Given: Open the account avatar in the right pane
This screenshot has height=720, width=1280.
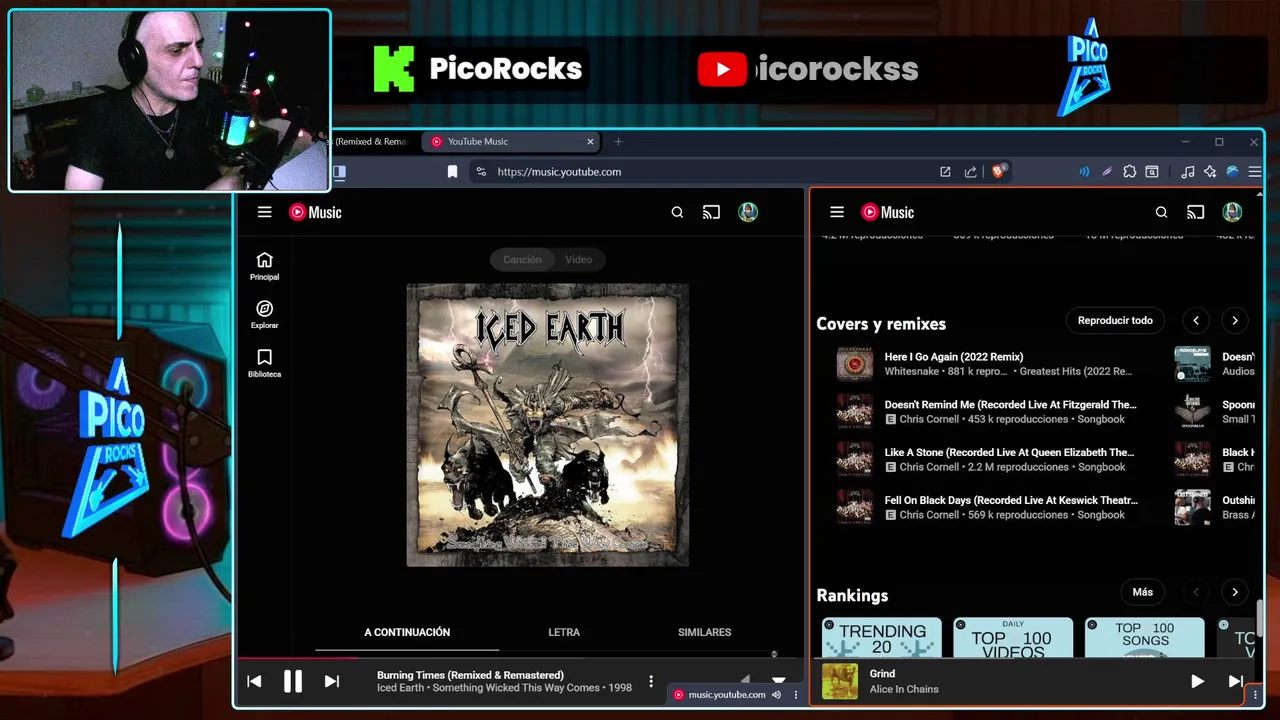Looking at the screenshot, I should tap(1232, 212).
